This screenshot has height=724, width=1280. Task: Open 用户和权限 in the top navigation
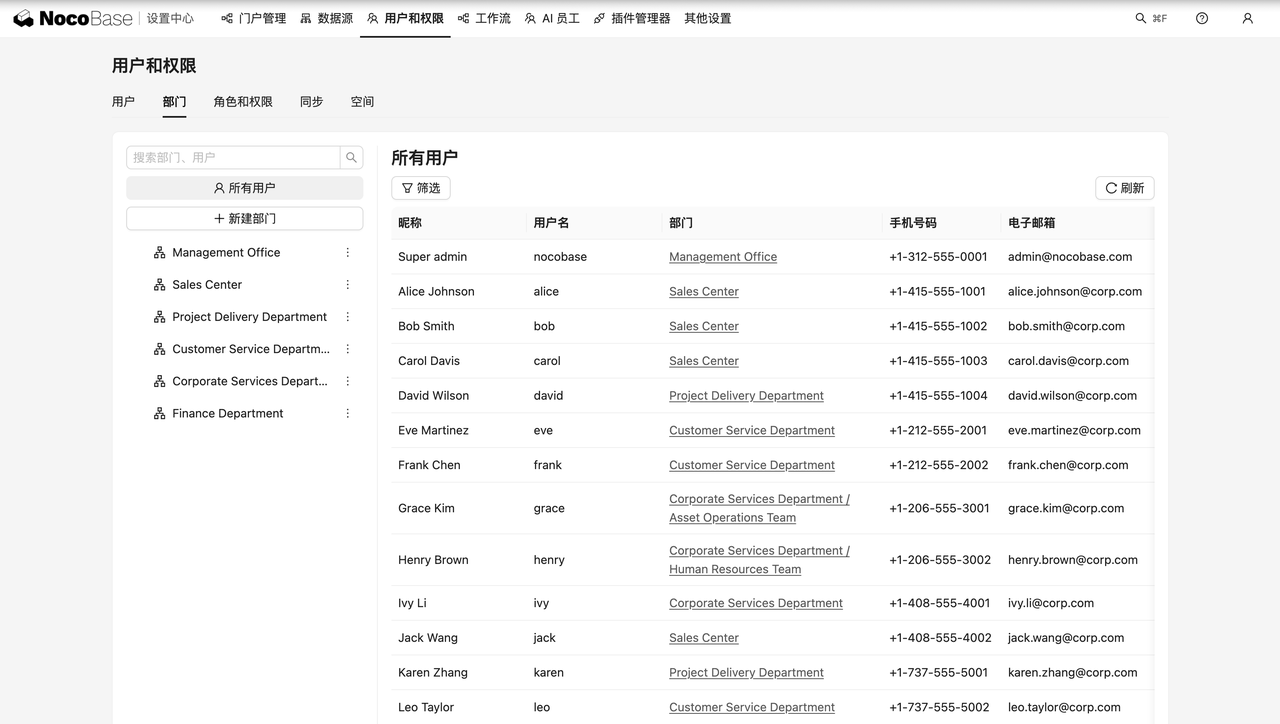click(x=405, y=18)
